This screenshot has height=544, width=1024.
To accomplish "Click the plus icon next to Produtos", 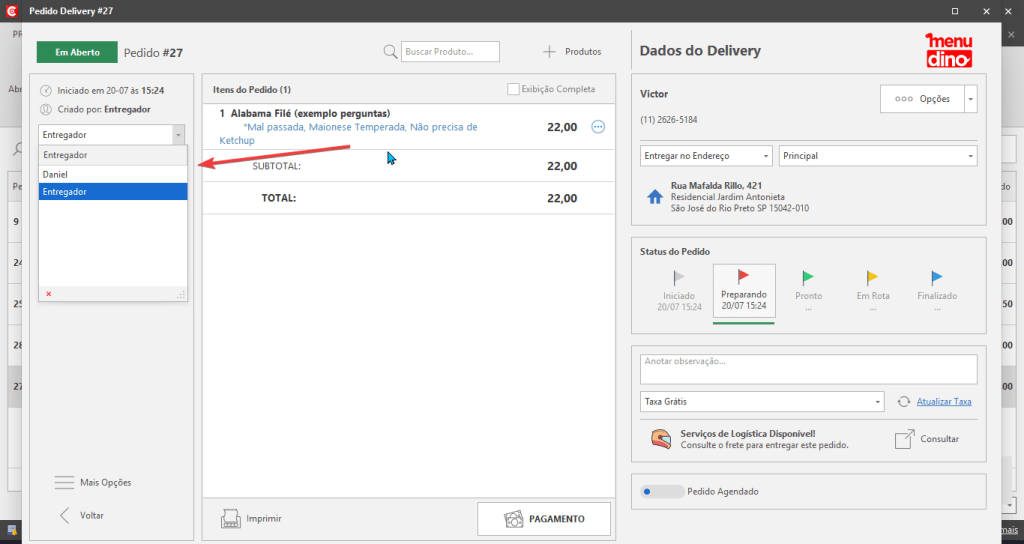I will tap(549, 52).
